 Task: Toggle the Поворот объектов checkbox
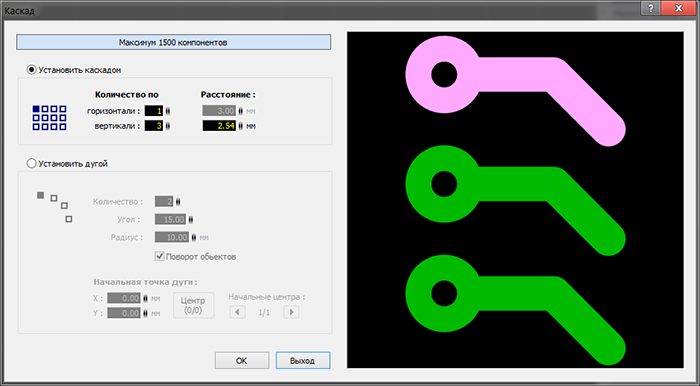(159, 257)
